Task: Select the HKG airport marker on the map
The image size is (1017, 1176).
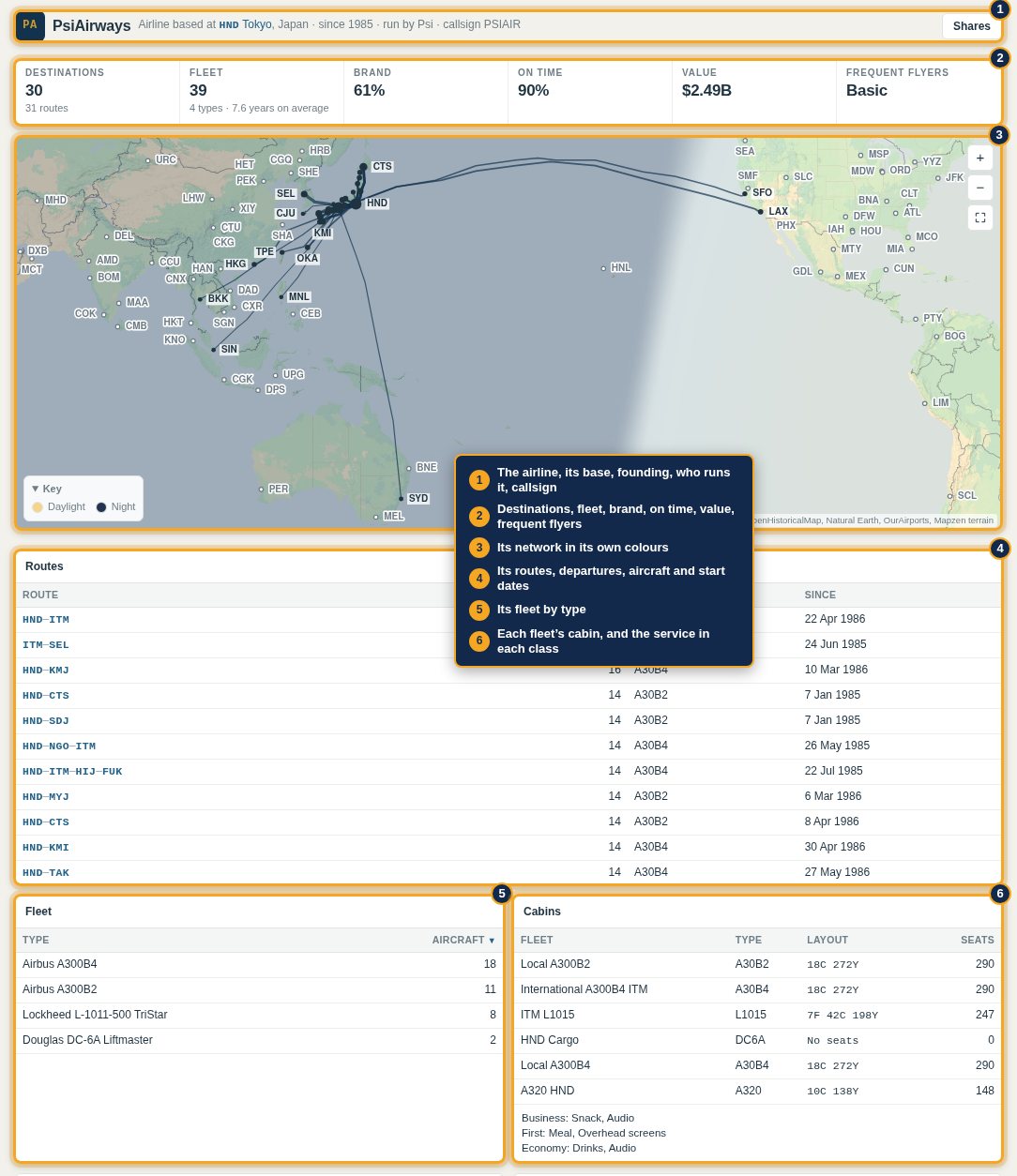Action: [x=254, y=264]
